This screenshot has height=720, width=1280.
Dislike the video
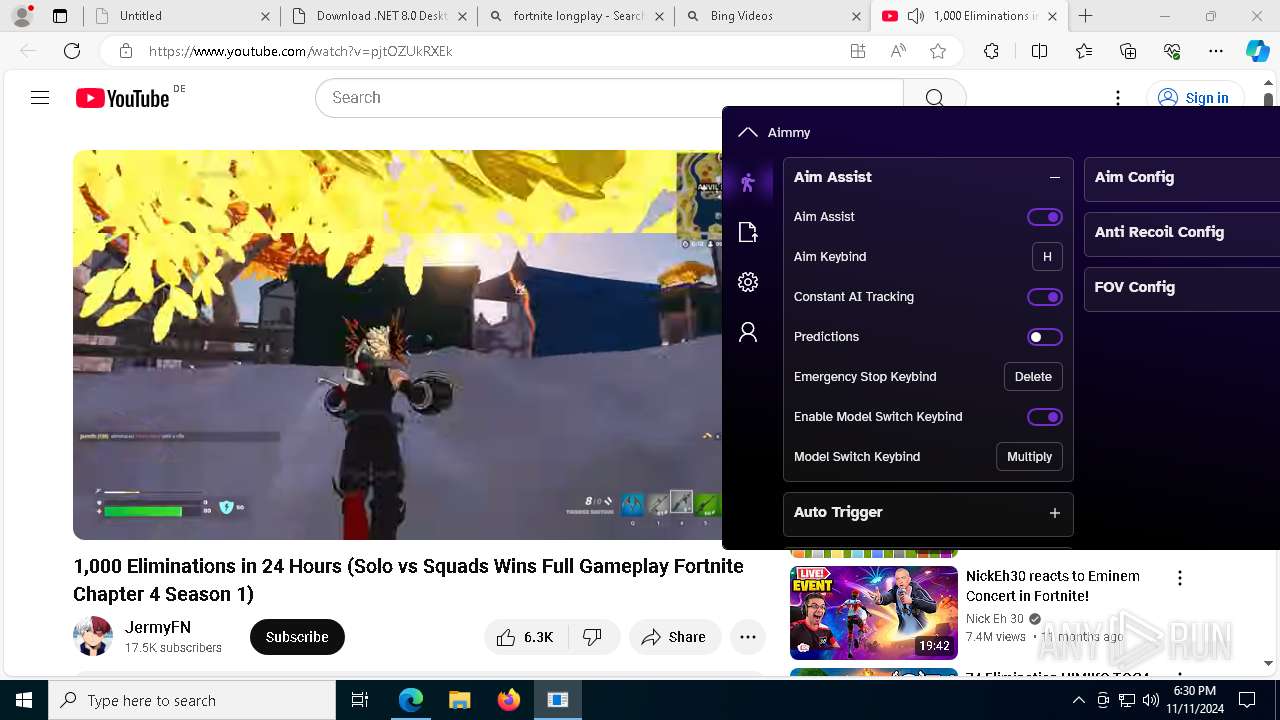(x=593, y=637)
